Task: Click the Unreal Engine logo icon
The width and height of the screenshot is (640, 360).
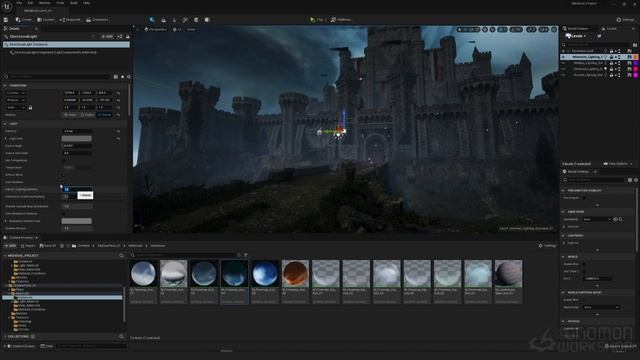Action: [7, 6]
